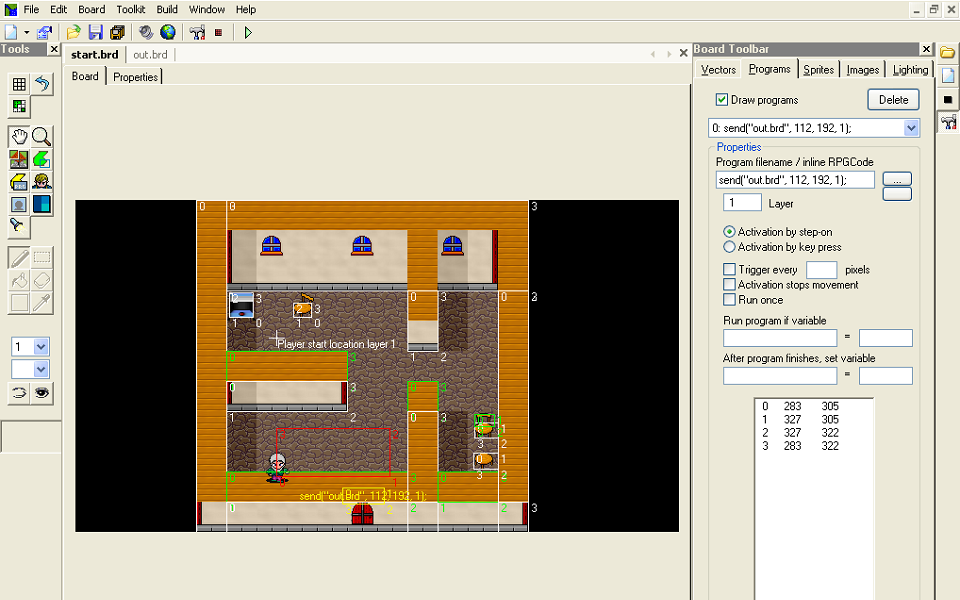Switch to the Sprites tab
Screen dimensions: 960x600
click(x=818, y=70)
